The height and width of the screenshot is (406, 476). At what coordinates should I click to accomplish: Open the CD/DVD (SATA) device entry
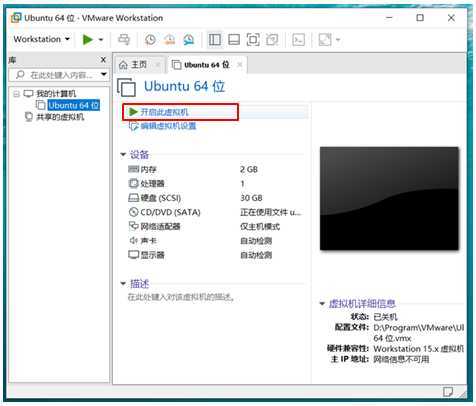[x=170, y=212]
